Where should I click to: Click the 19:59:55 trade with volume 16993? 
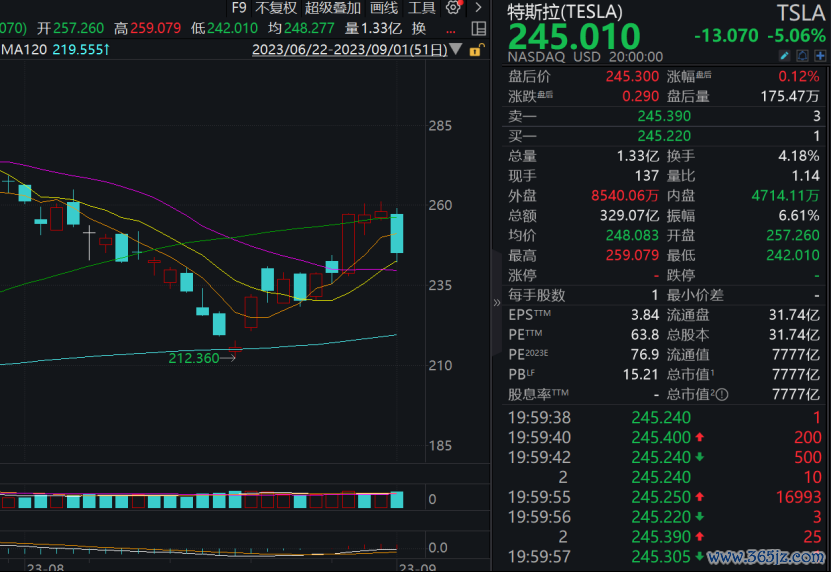665,497
